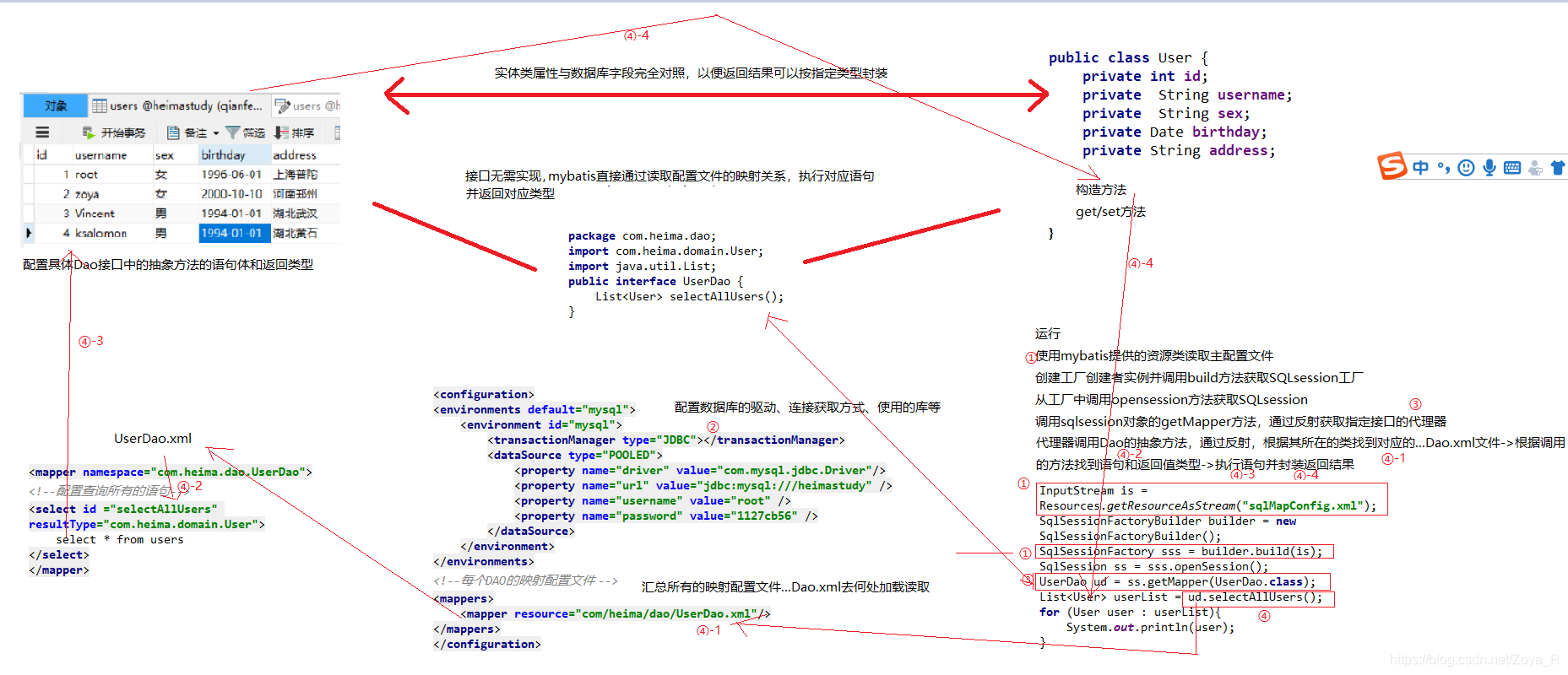Click the mapper resource 'com/heima/dao/UserDao.xml' line

(616, 614)
